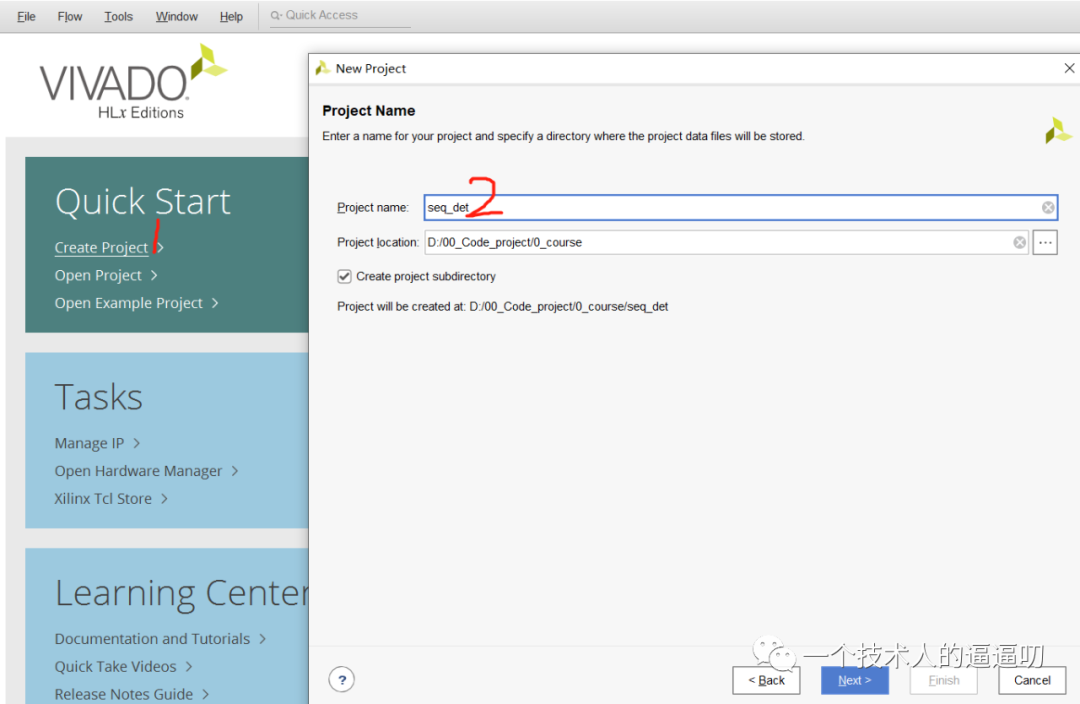Click the Create Project link
The image size is (1080, 704).
tap(101, 247)
